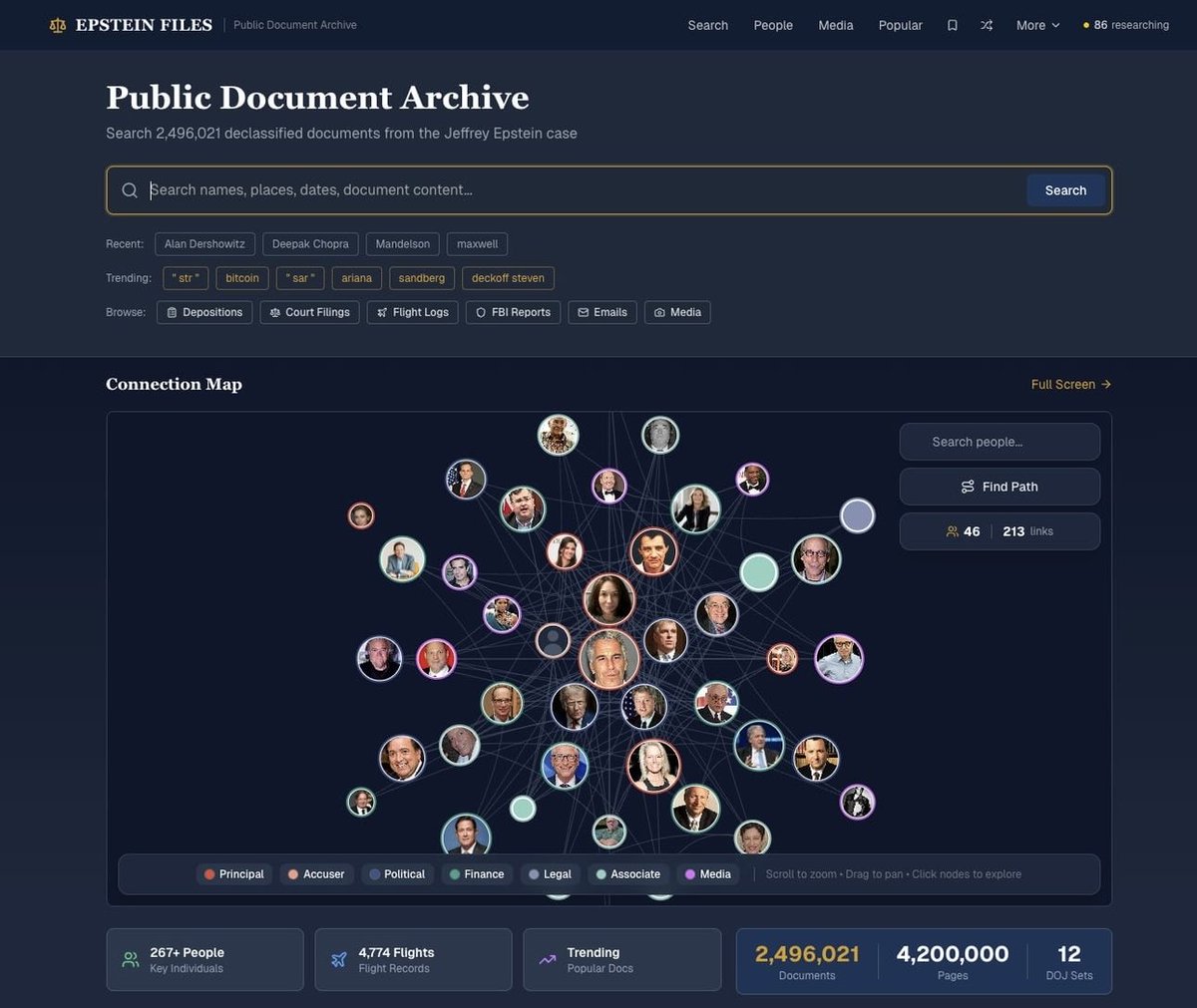Image resolution: width=1197 pixels, height=1008 pixels.
Task: Browse the Depositions category
Action: click(x=204, y=312)
